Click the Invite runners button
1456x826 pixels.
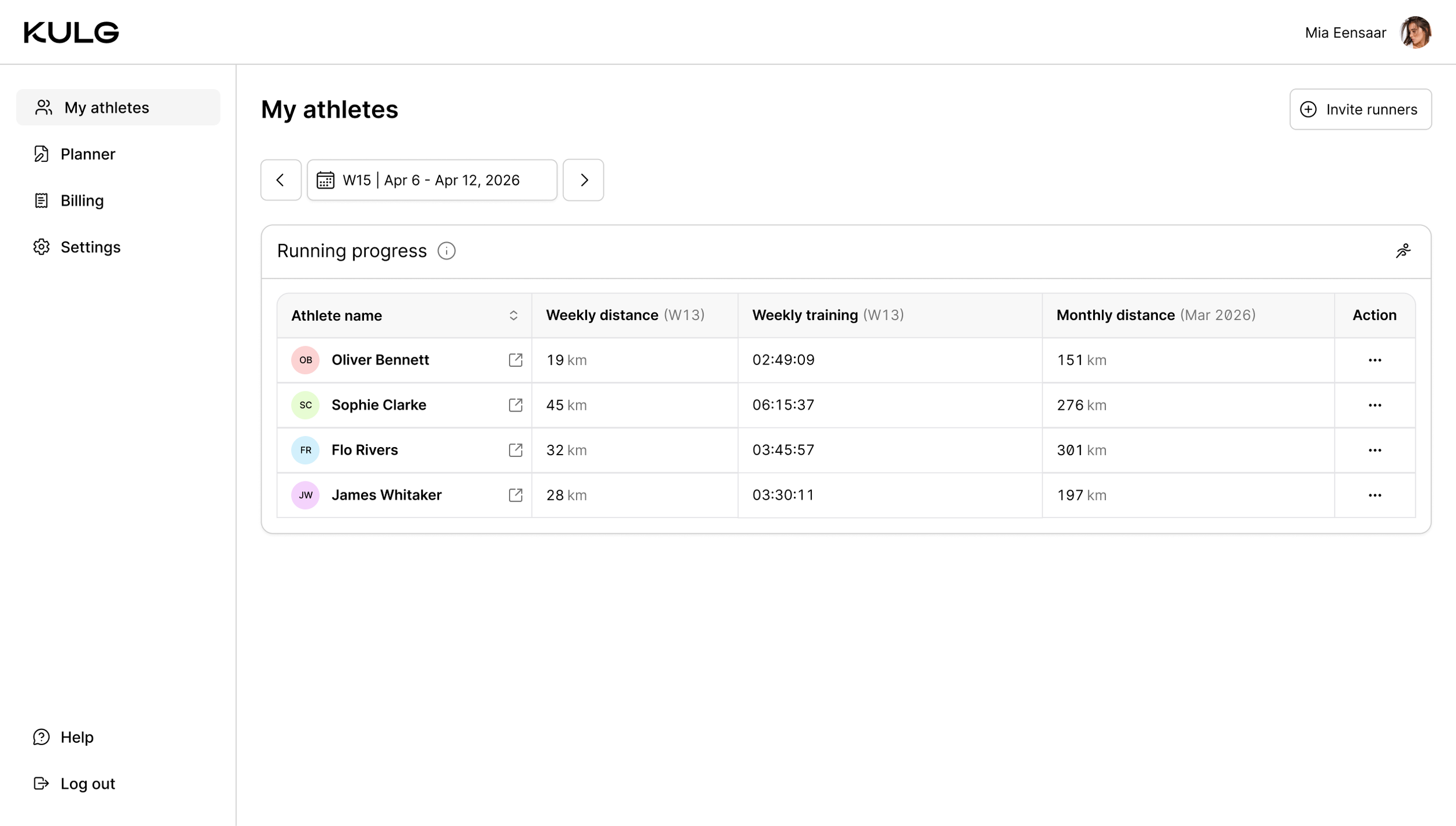pos(1360,109)
